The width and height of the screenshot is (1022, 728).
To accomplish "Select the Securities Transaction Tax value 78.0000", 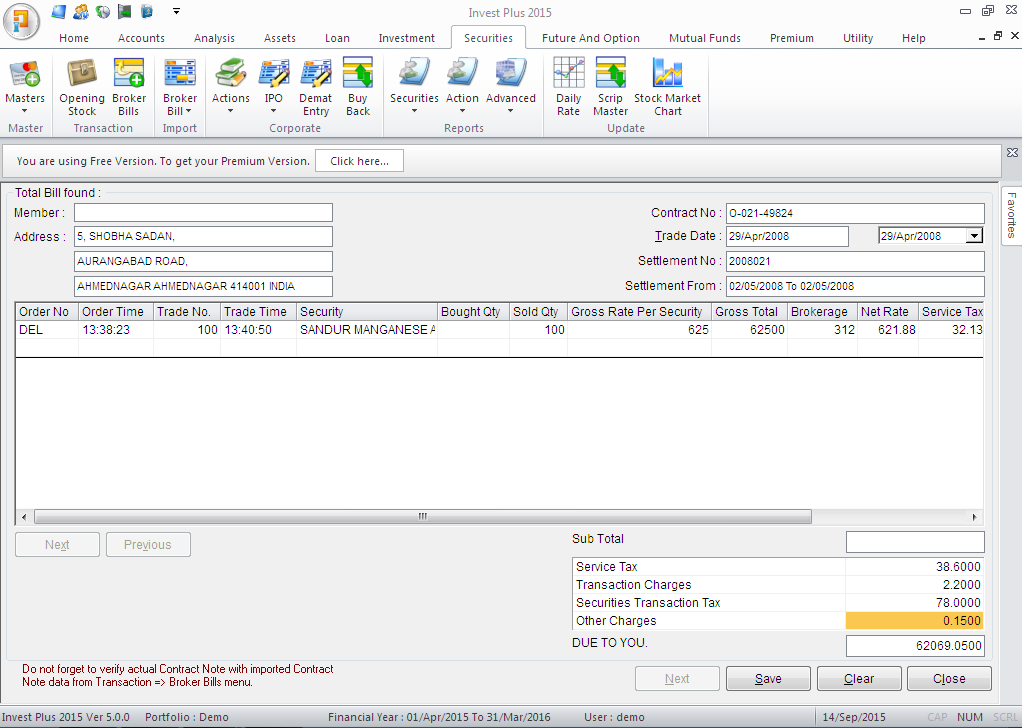I will pos(914,603).
